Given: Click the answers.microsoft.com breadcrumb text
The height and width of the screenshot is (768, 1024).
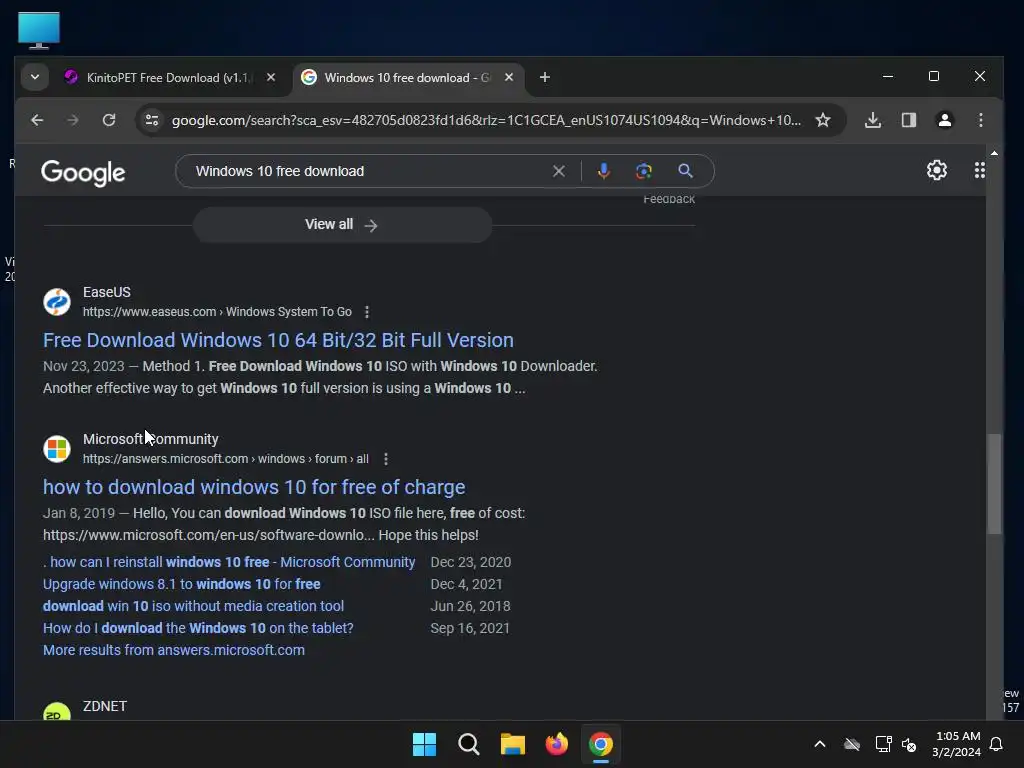Looking at the screenshot, I should pyautogui.click(x=225, y=459).
